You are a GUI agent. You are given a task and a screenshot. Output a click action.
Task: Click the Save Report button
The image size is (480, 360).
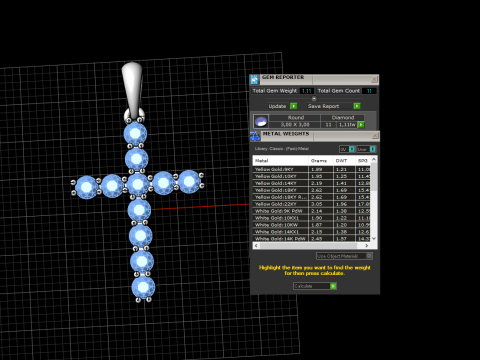[x=333, y=106]
